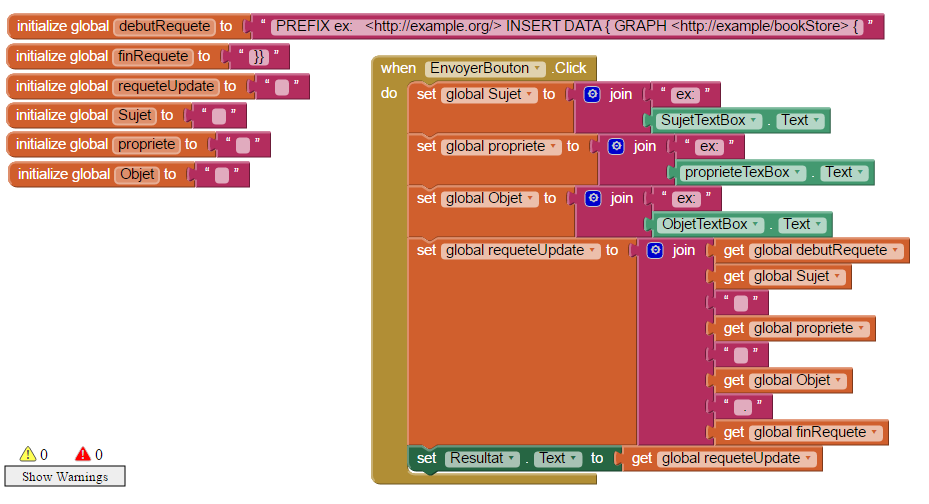This screenshot has height=504, width=929.
Task: Edit the debutRequete variable name field
Action: pyautogui.click(x=165, y=26)
